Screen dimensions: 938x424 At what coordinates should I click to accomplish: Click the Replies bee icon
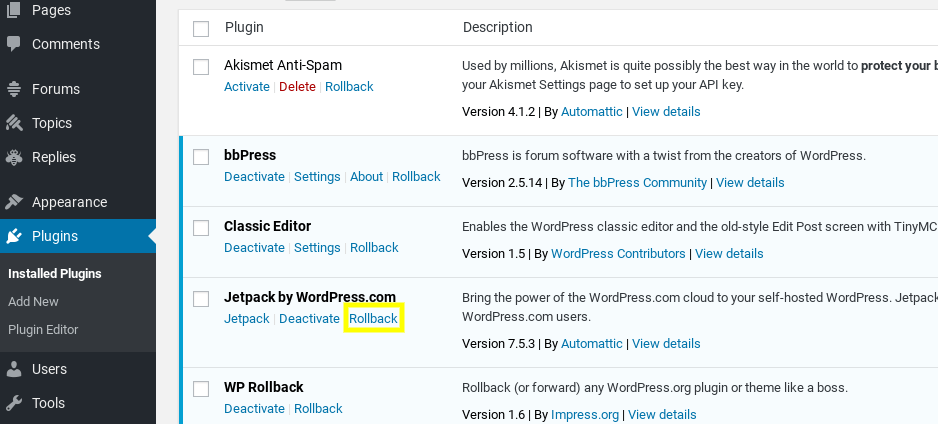13,157
